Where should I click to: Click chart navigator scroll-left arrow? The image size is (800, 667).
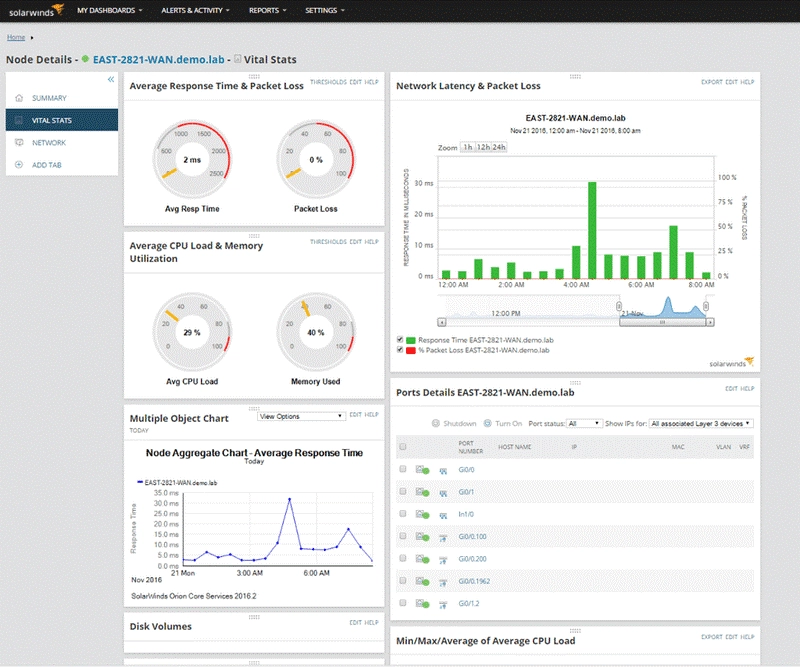[x=442, y=322]
